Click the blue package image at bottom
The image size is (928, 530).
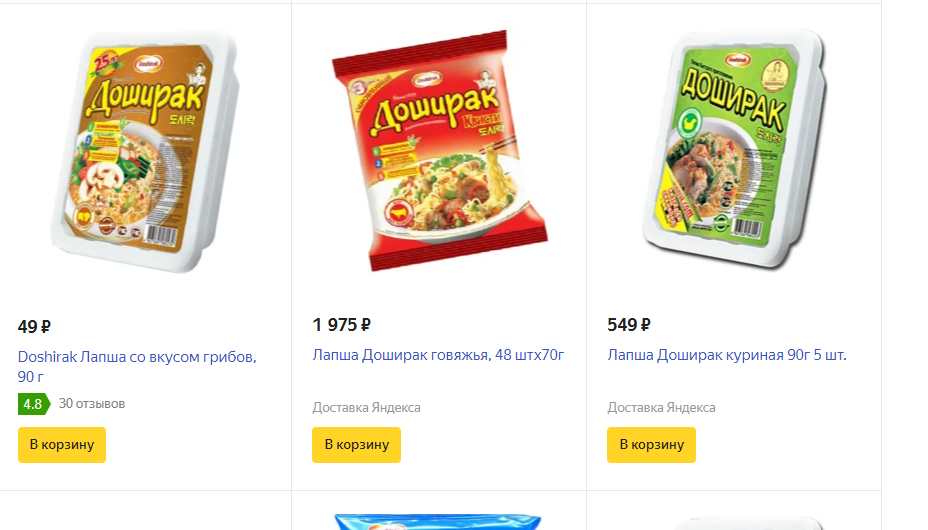tap(438, 521)
